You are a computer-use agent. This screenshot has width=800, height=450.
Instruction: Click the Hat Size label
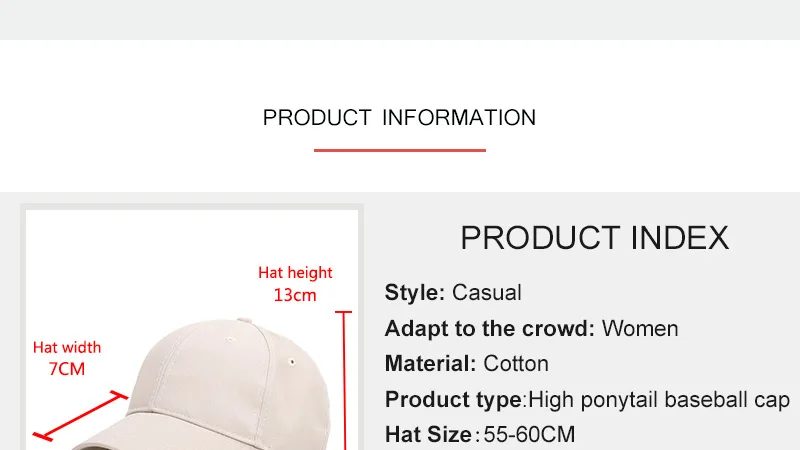(x=428, y=435)
